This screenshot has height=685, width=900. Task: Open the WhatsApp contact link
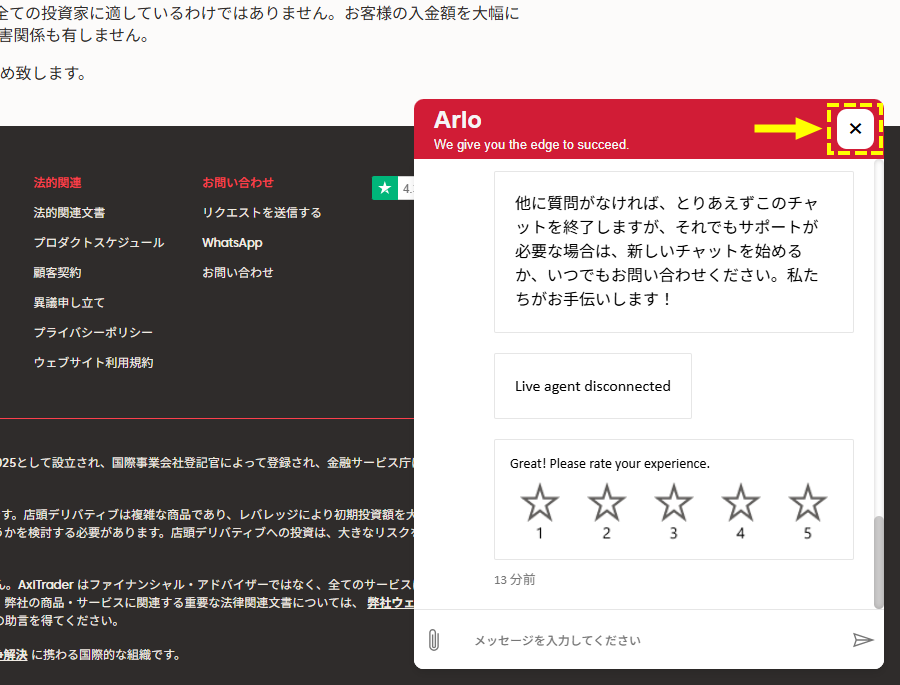click(232, 243)
